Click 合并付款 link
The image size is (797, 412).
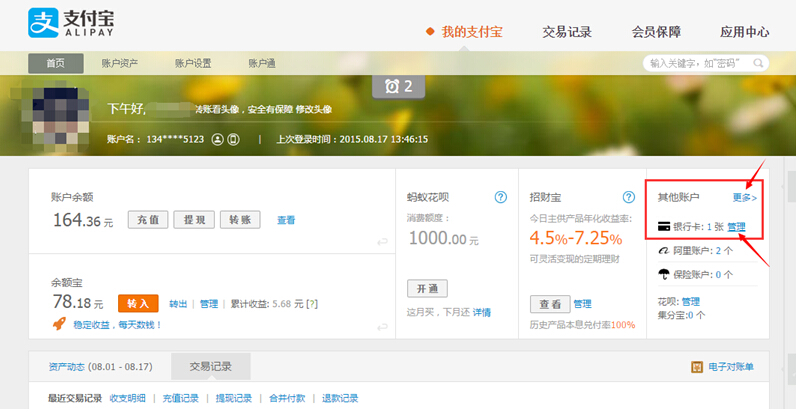[287, 398]
